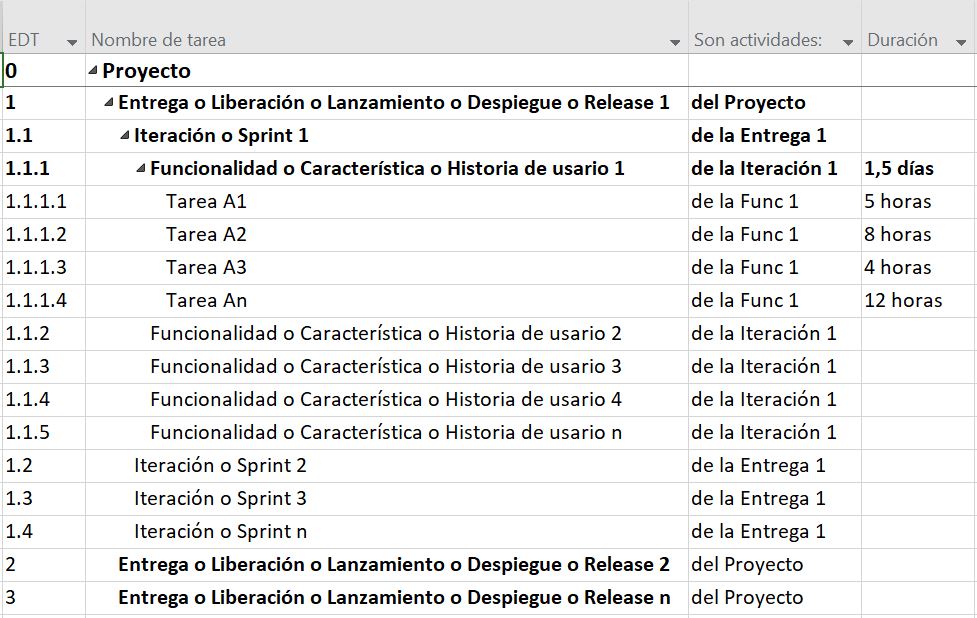Open the Duración column dropdown arrow
This screenshot has height=618, width=977.
click(961, 42)
